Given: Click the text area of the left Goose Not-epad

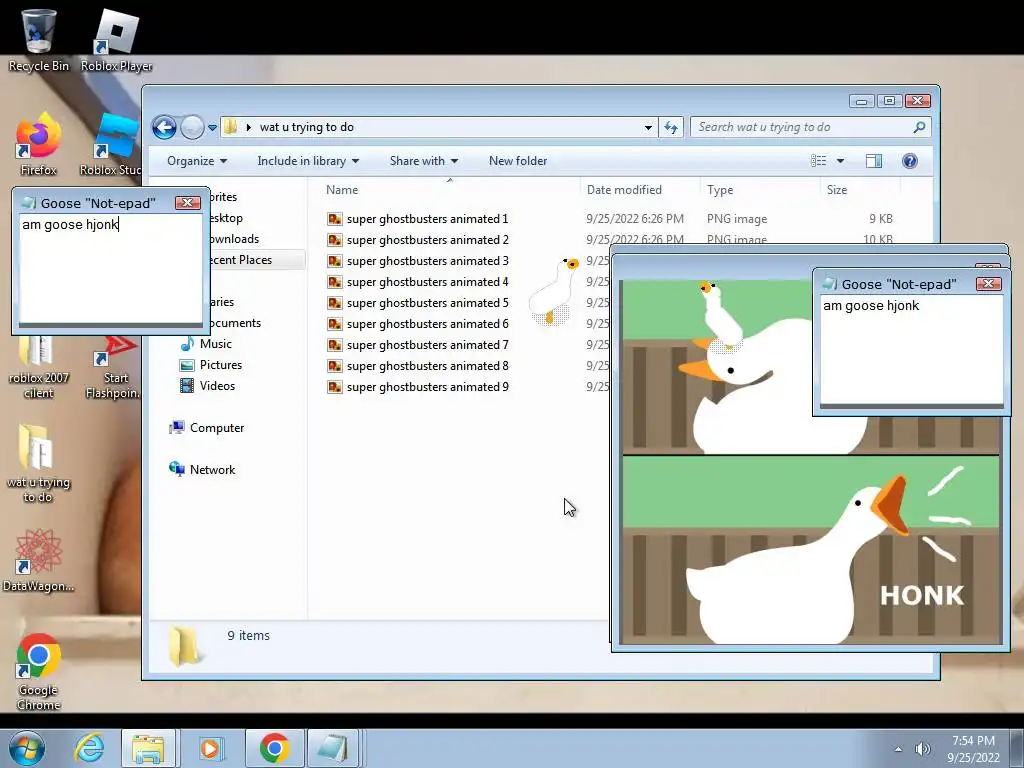Looking at the screenshot, I should pyautogui.click(x=110, y=268).
